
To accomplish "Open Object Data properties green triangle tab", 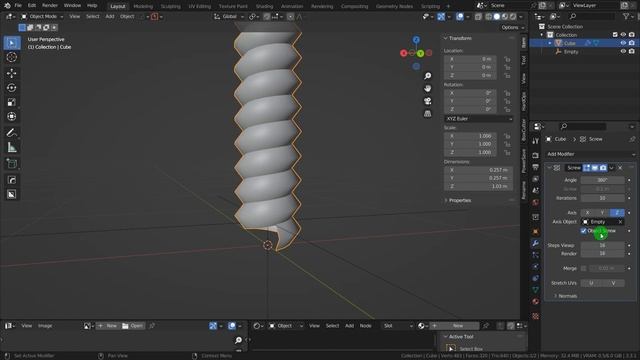I will pyautogui.click(x=536, y=290).
